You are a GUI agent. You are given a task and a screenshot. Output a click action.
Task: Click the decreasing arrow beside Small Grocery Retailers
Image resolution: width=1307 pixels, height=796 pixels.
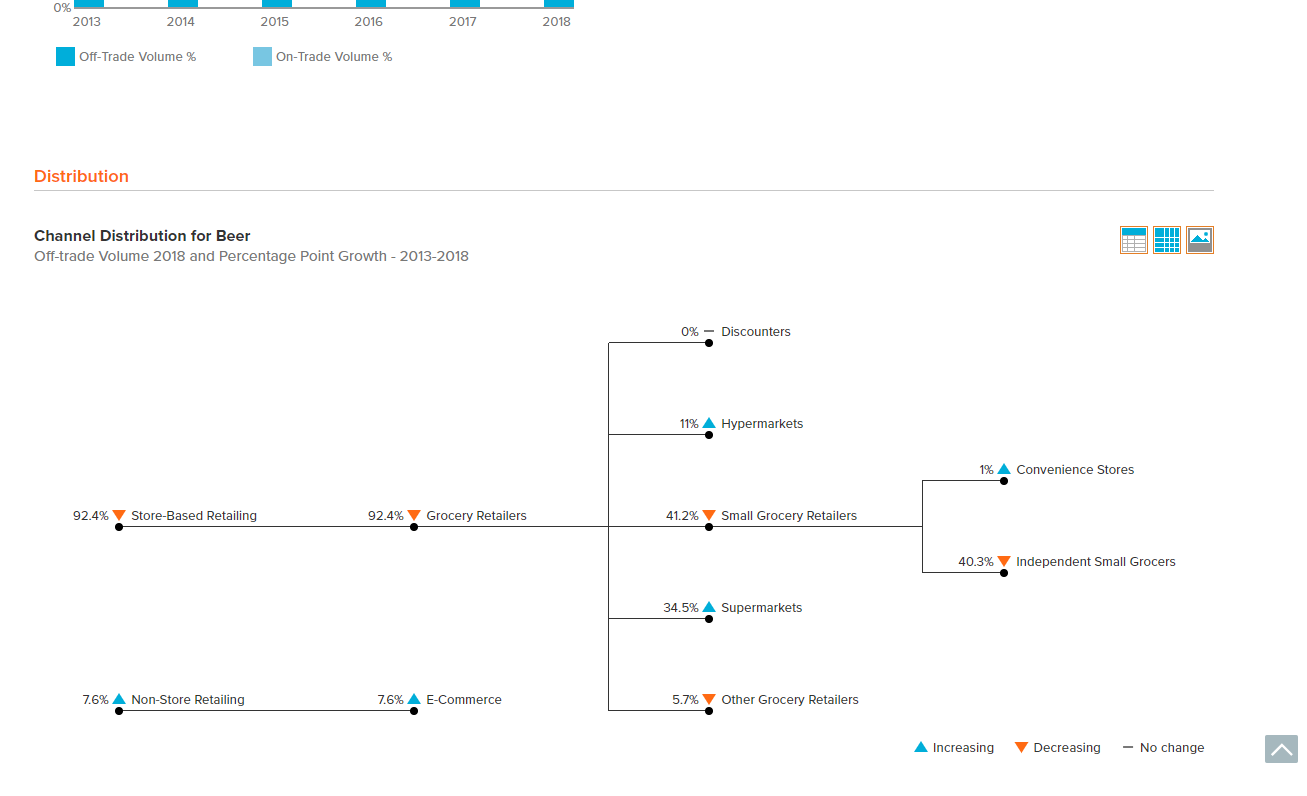coord(709,516)
